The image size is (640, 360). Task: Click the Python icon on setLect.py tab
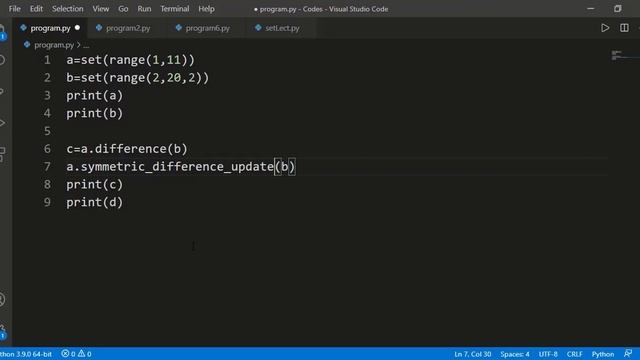pos(258,28)
